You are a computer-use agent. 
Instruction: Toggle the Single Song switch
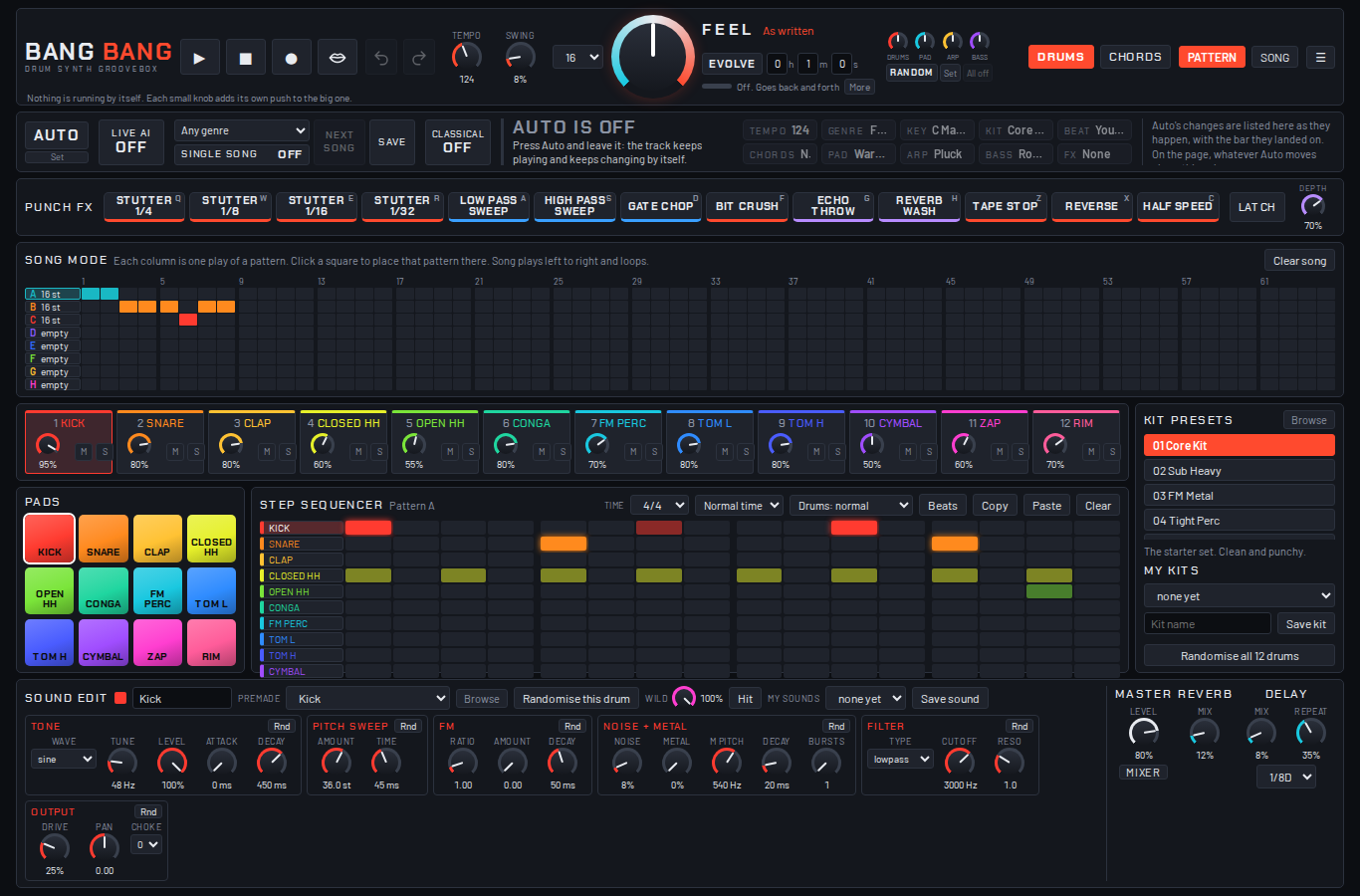[242, 154]
